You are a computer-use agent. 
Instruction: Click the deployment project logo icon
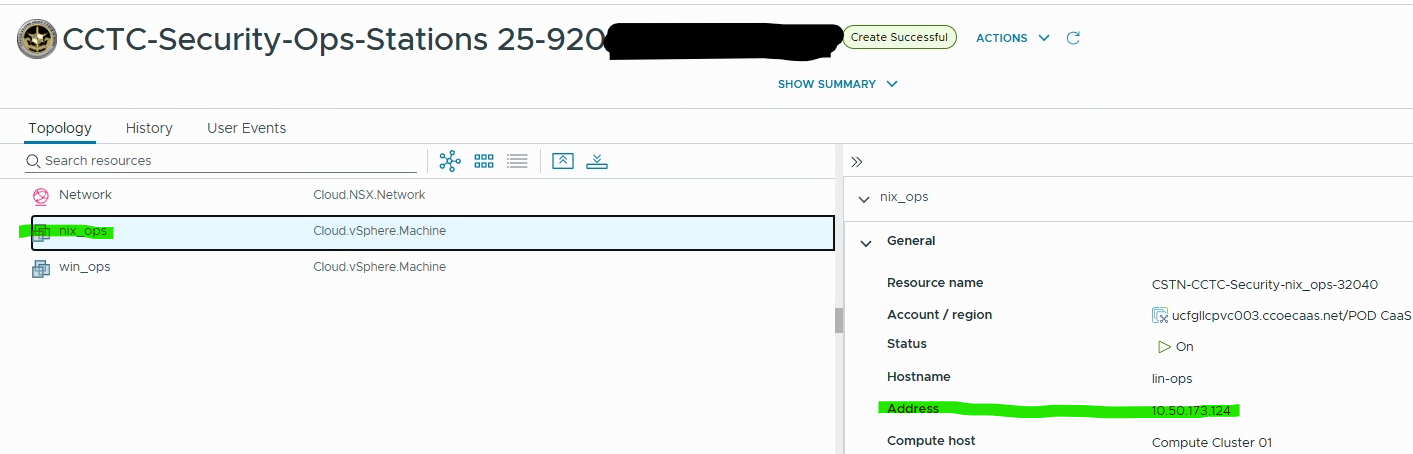pyautogui.click(x=37, y=40)
